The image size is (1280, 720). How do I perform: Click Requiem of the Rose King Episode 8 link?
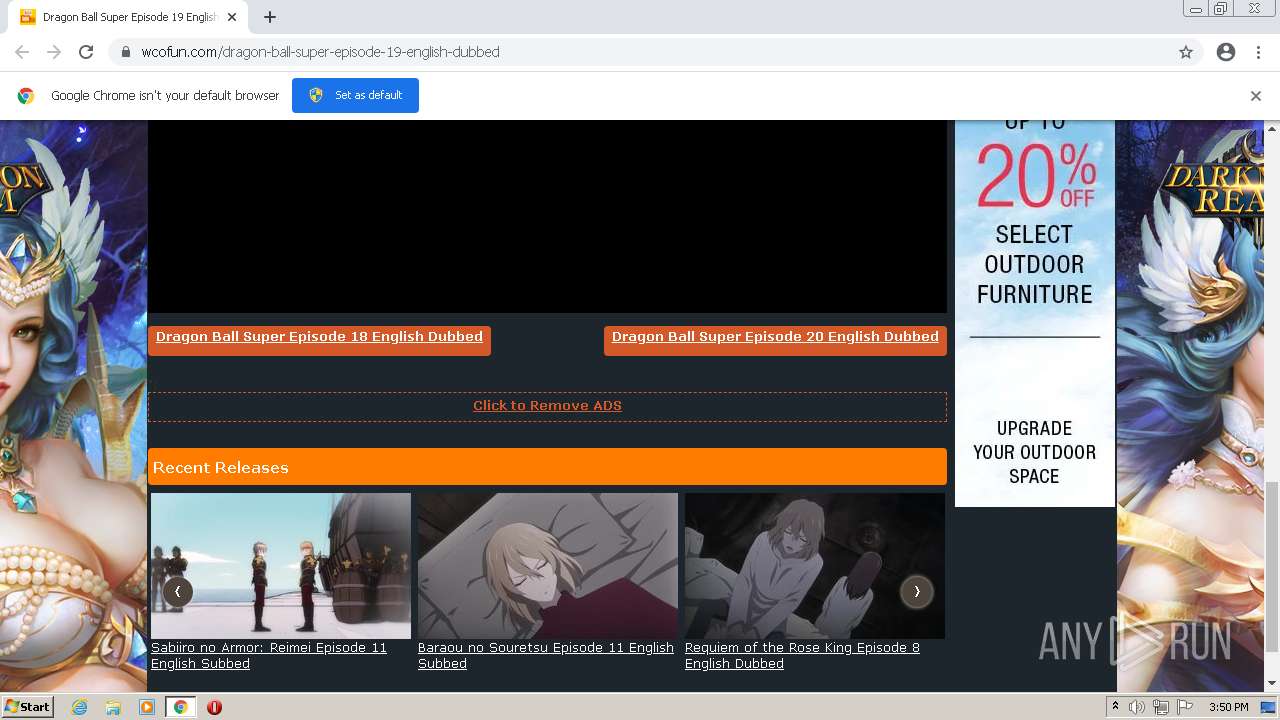802,655
